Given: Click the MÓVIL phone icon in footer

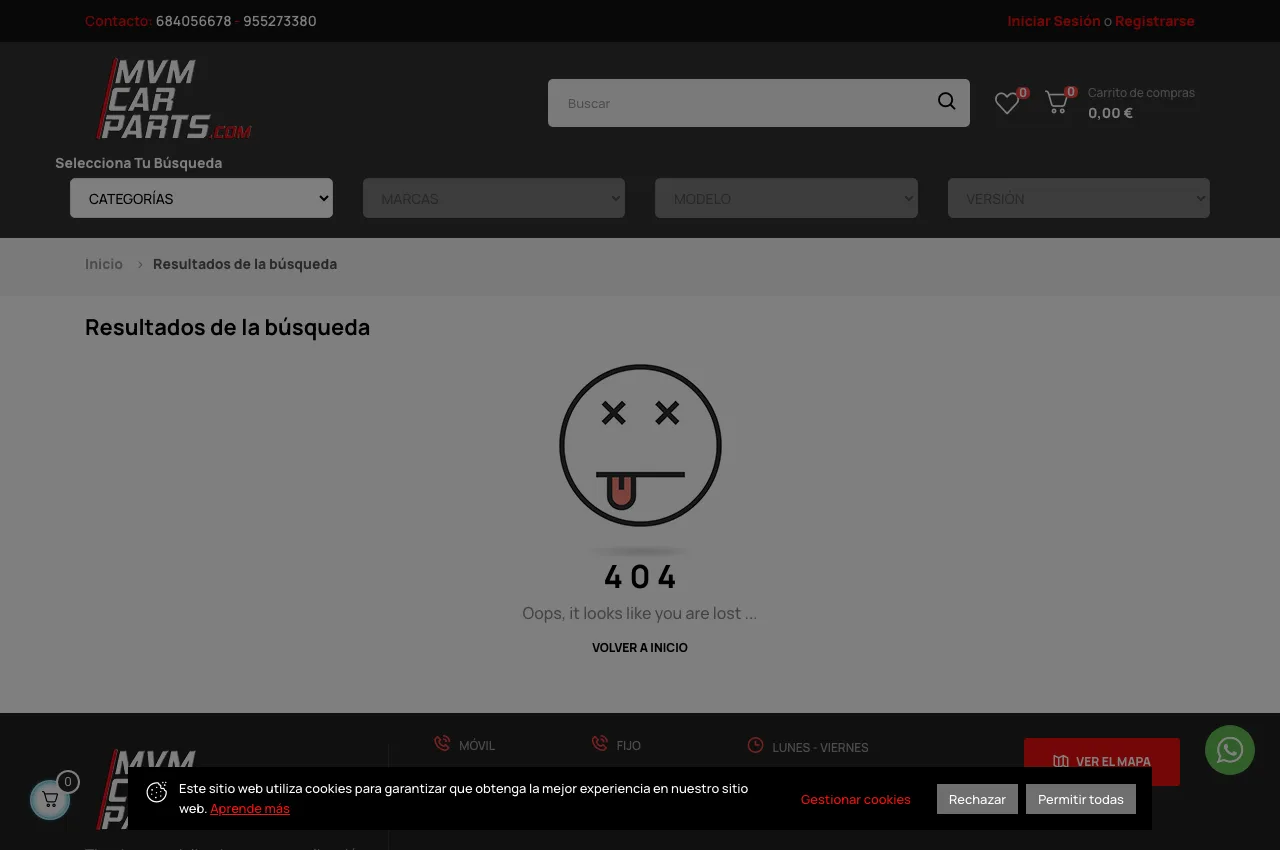Looking at the screenshot, I should (x=442, y=743).
